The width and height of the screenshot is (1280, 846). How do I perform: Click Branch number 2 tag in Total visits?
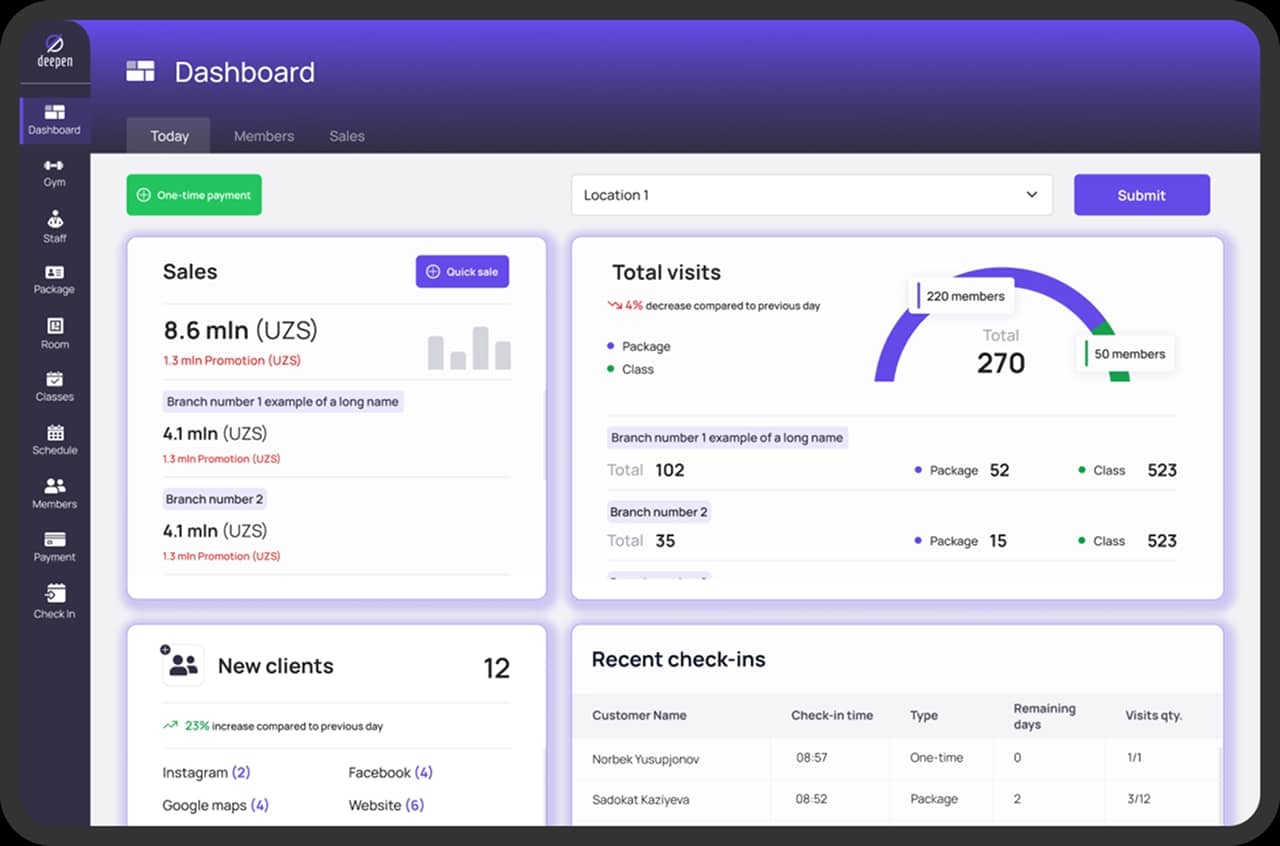pyautogui.click(x=659, y=512)
